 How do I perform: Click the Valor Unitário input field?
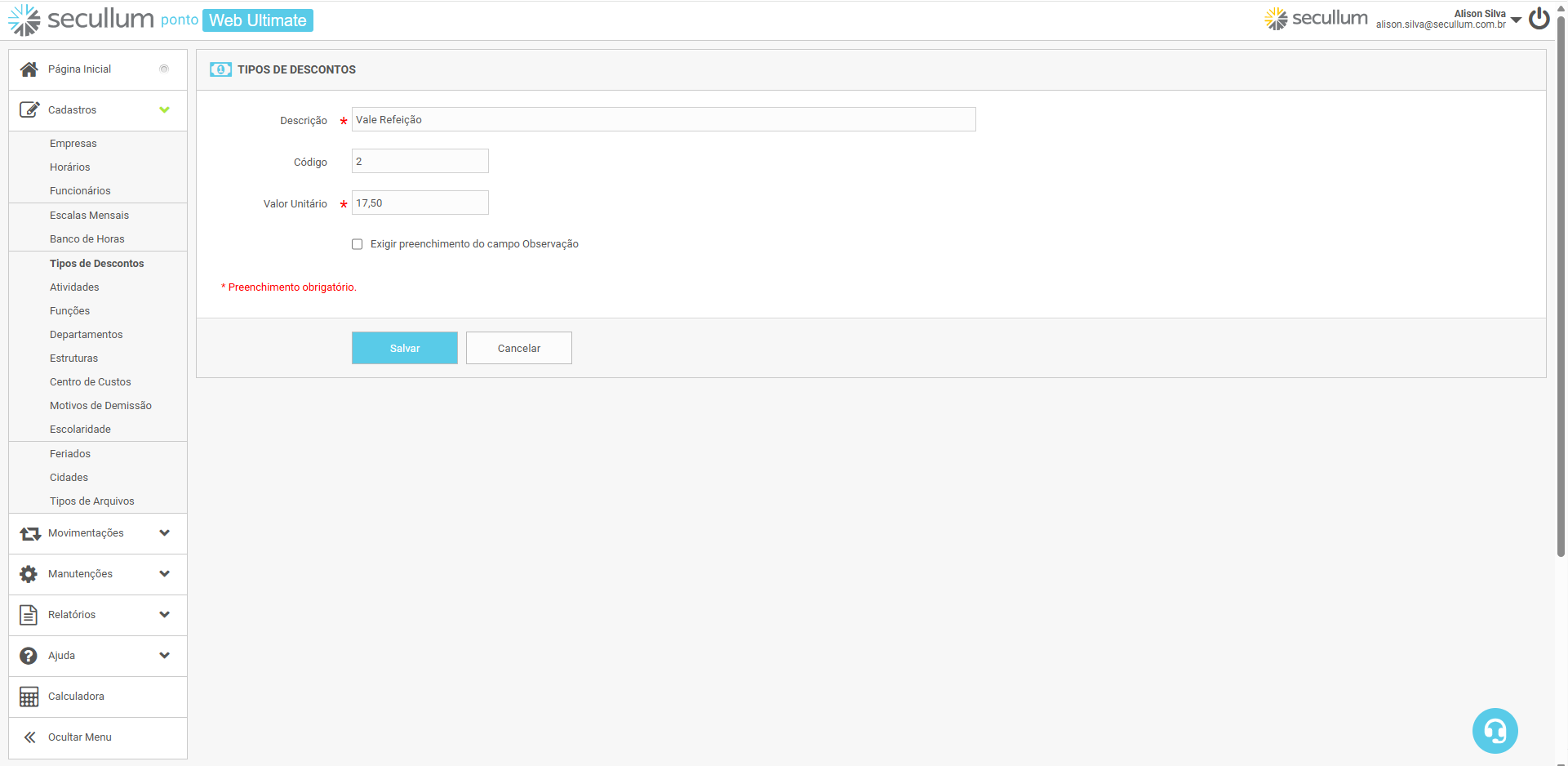(x=420, y=203)
